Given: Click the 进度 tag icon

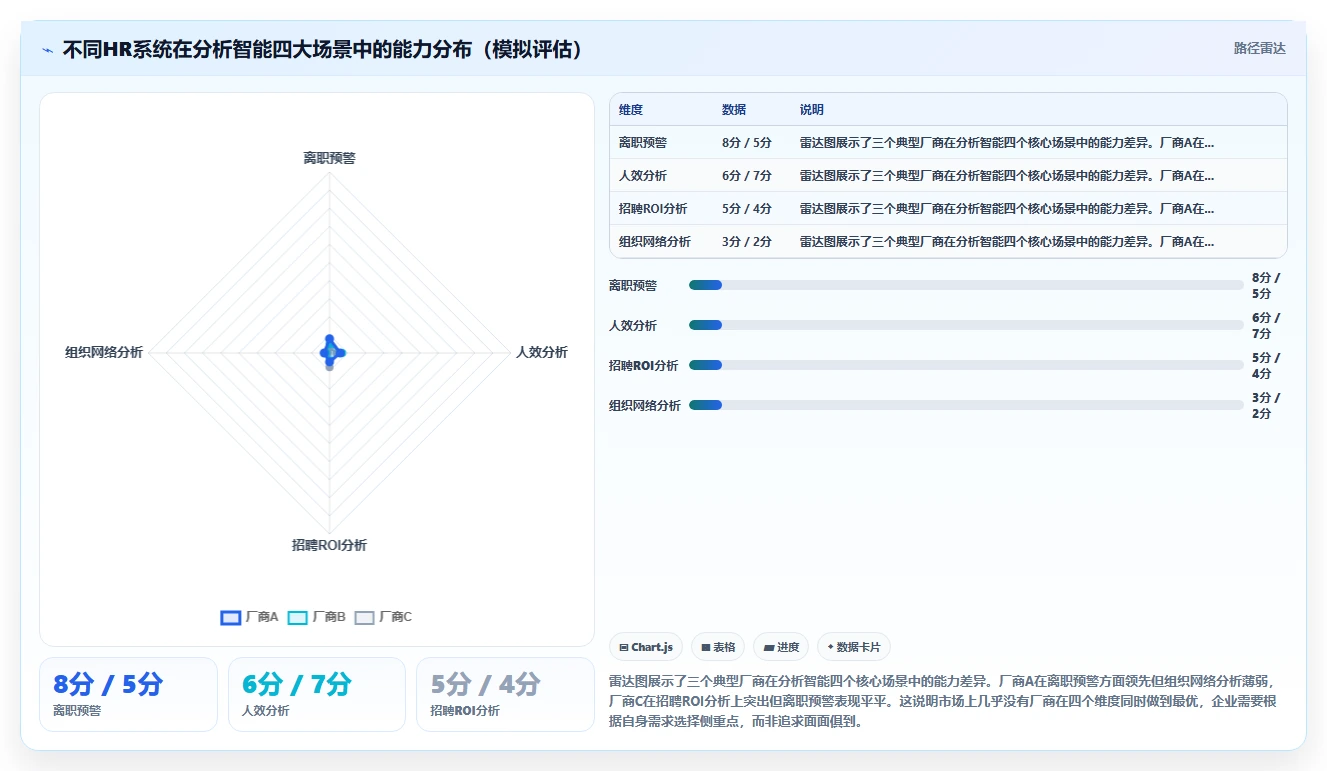Looking at the screenshot, I should tap(768, 648).
